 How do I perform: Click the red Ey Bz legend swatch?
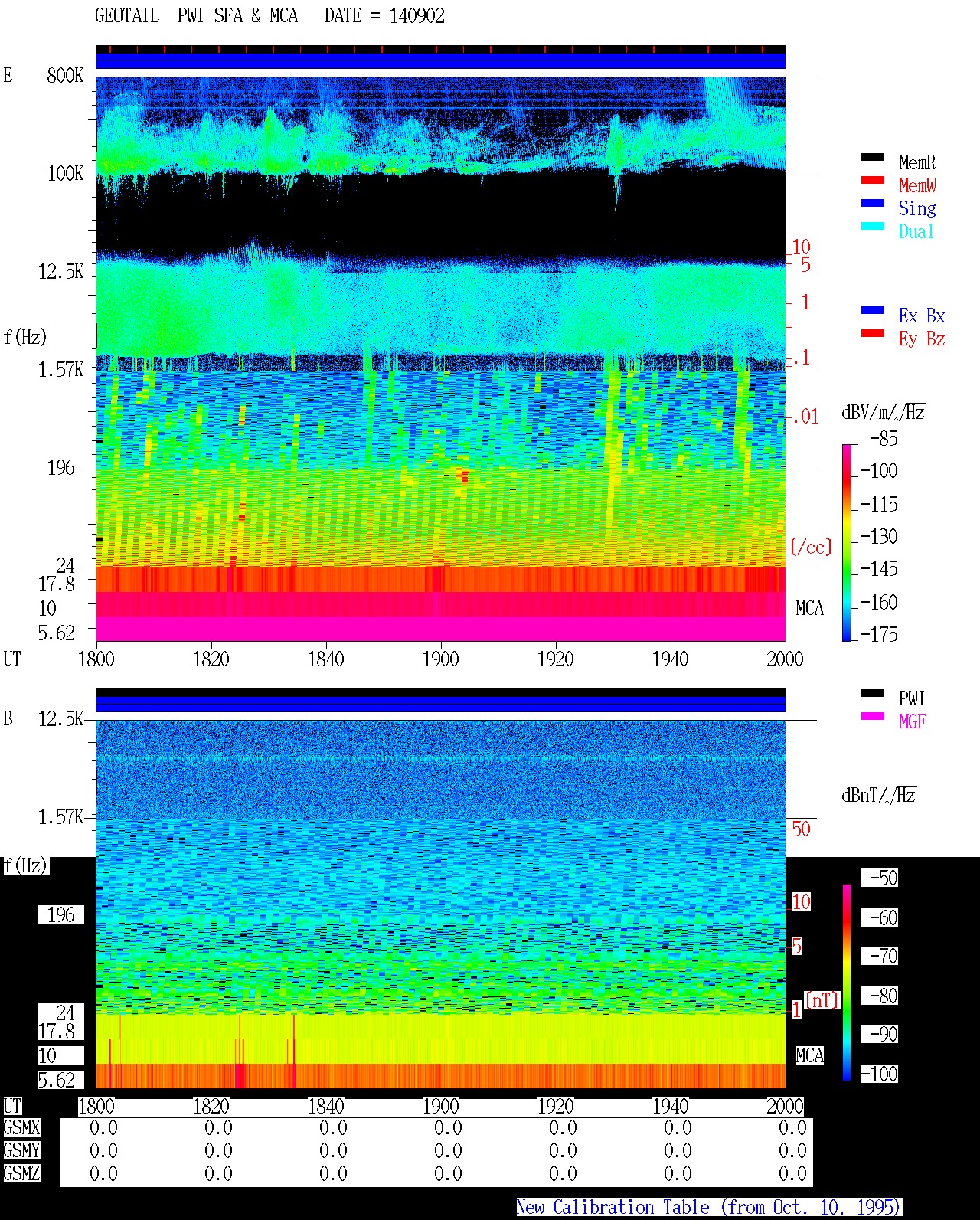[x=873, y=334]
